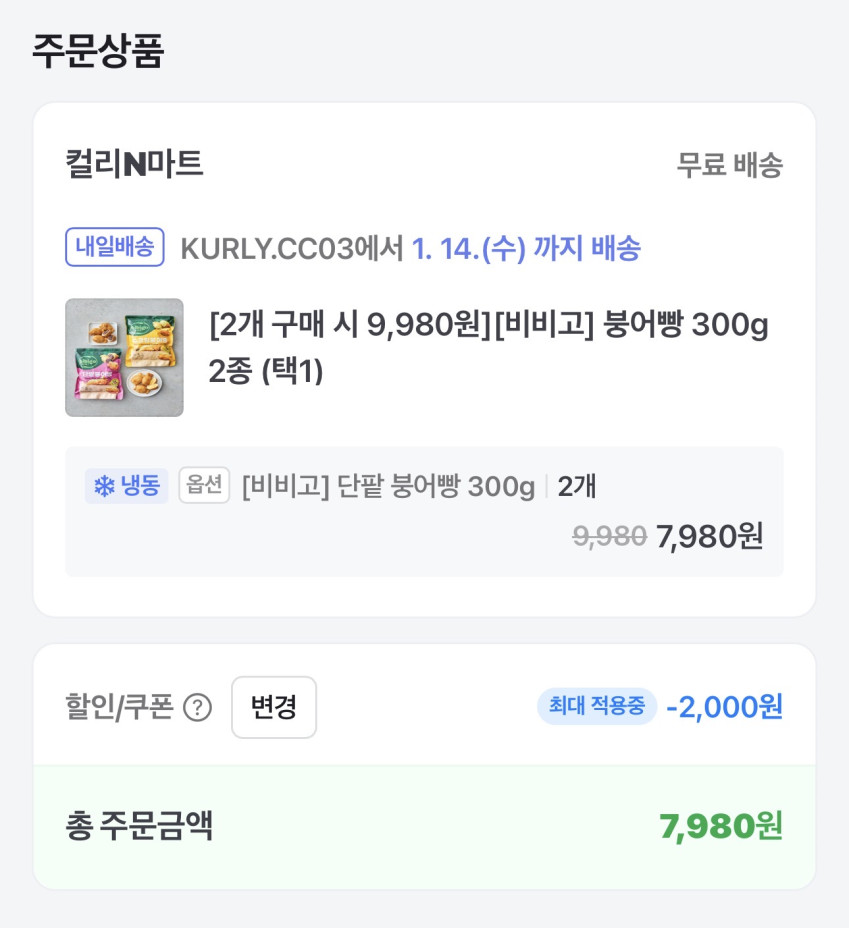Click the 주문상품 section heading
This screenshot has width=849, height=928.
click(x=98, y=51)
